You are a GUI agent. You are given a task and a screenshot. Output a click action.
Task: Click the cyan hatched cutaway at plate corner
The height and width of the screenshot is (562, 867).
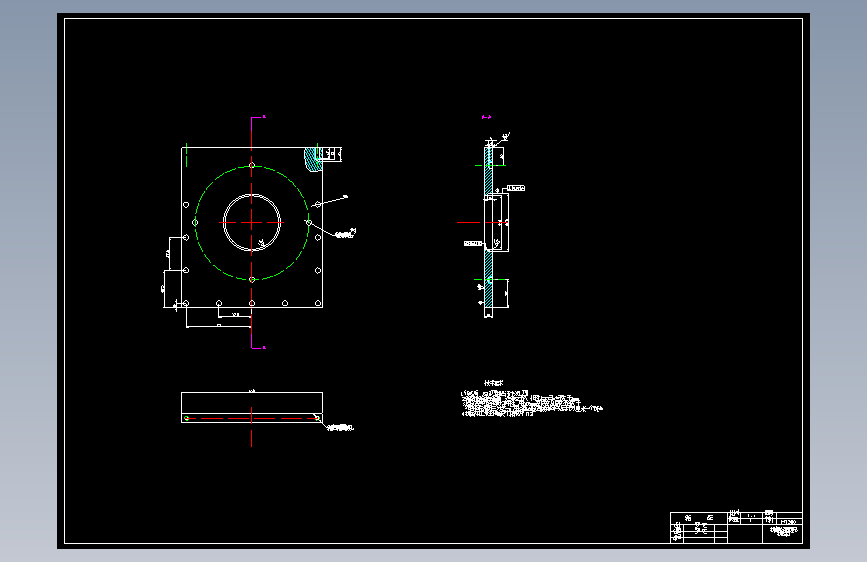pos(312,159)
